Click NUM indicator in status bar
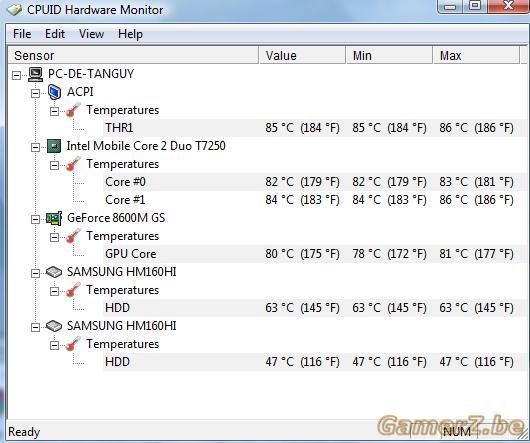The height and width of the screenshot is (443, 530). pyautogui.click(x=457, y=432)
